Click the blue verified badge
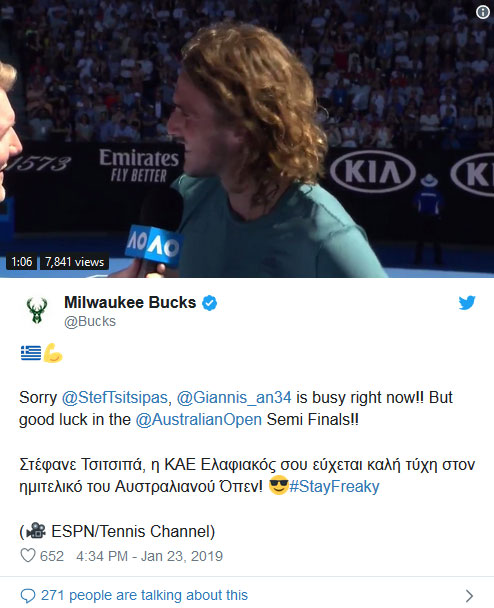Screen dimensions: 494x608 click(x=209, y=303)
